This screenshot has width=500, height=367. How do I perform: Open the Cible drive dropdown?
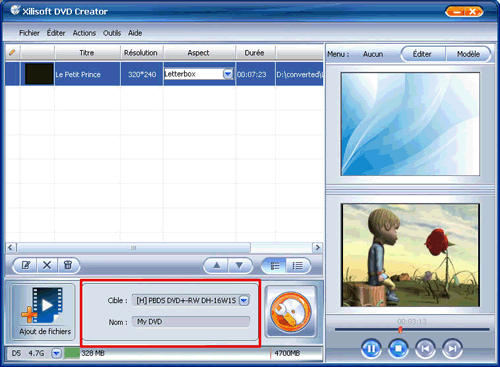[x=244, y=300]
